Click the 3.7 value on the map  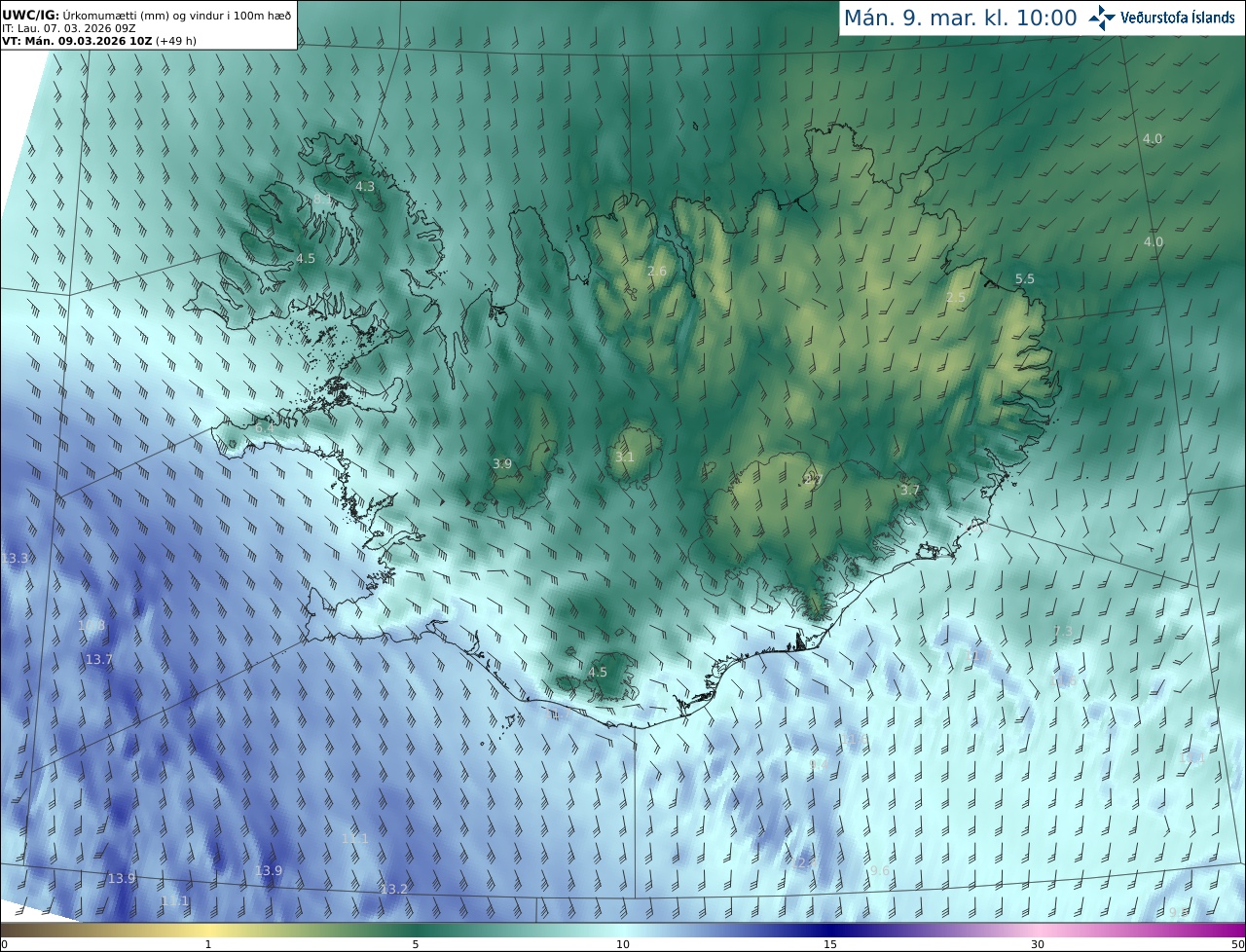909,490
